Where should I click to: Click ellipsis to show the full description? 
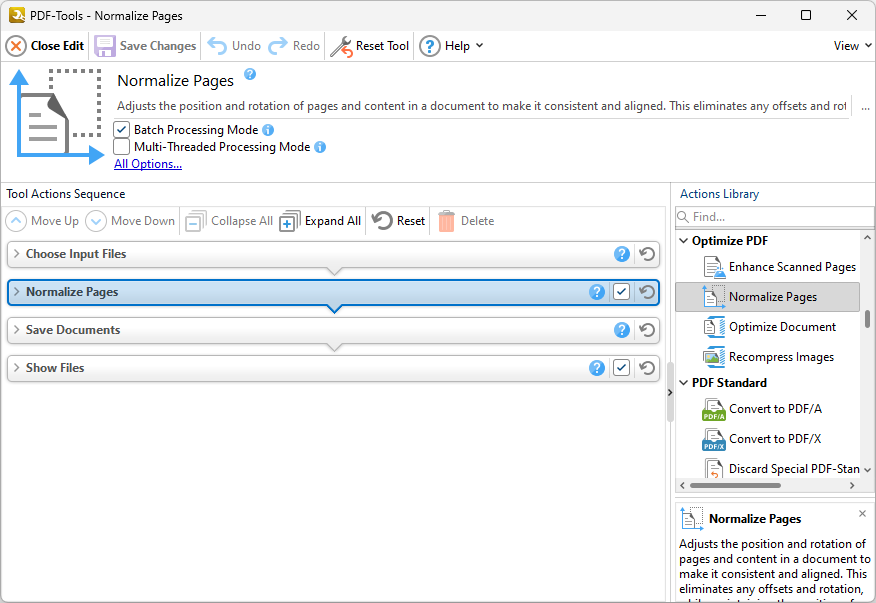[x=865, y=106]
